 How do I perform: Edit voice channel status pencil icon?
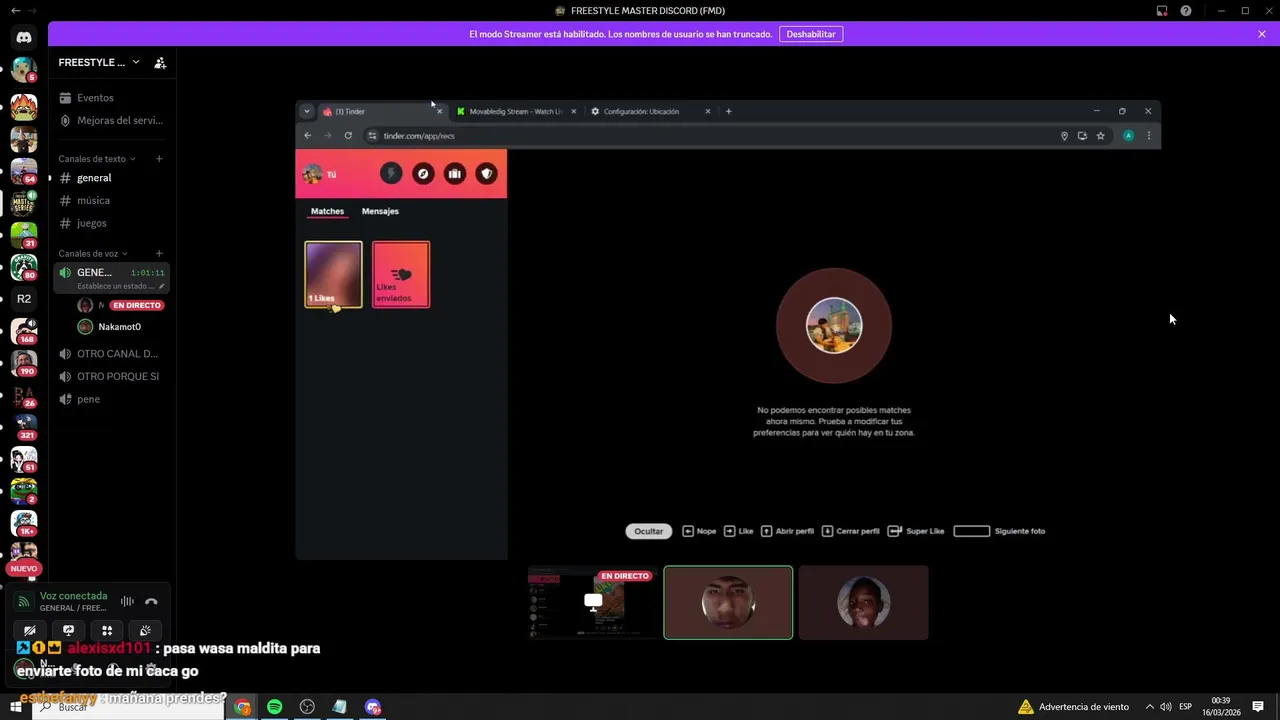coord(162,286)
